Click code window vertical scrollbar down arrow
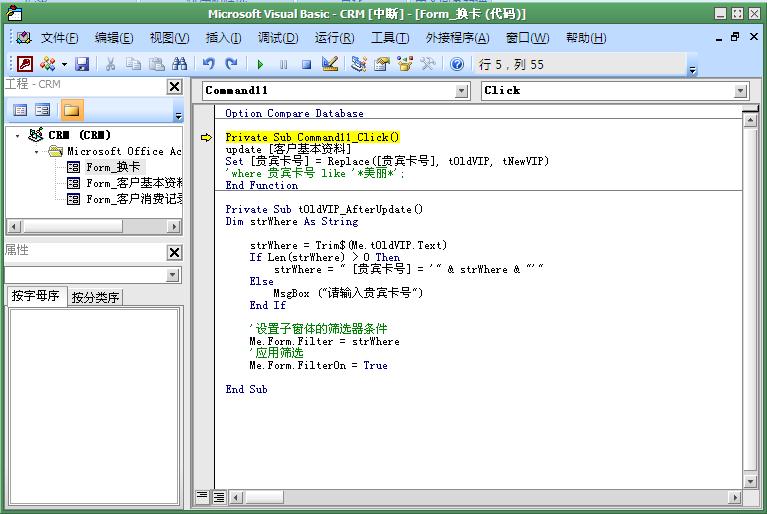This screenshot has width=767, height=514. click(750, 482)
